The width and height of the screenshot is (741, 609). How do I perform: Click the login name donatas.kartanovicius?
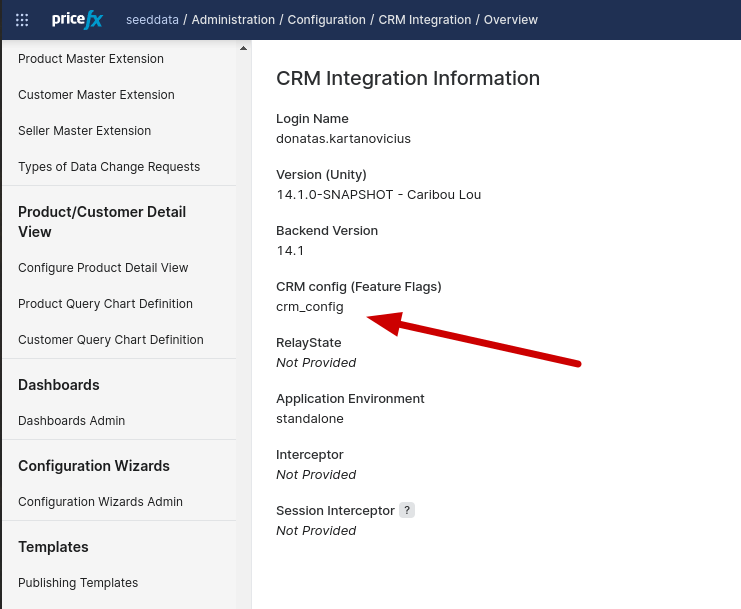pos(343,139)
